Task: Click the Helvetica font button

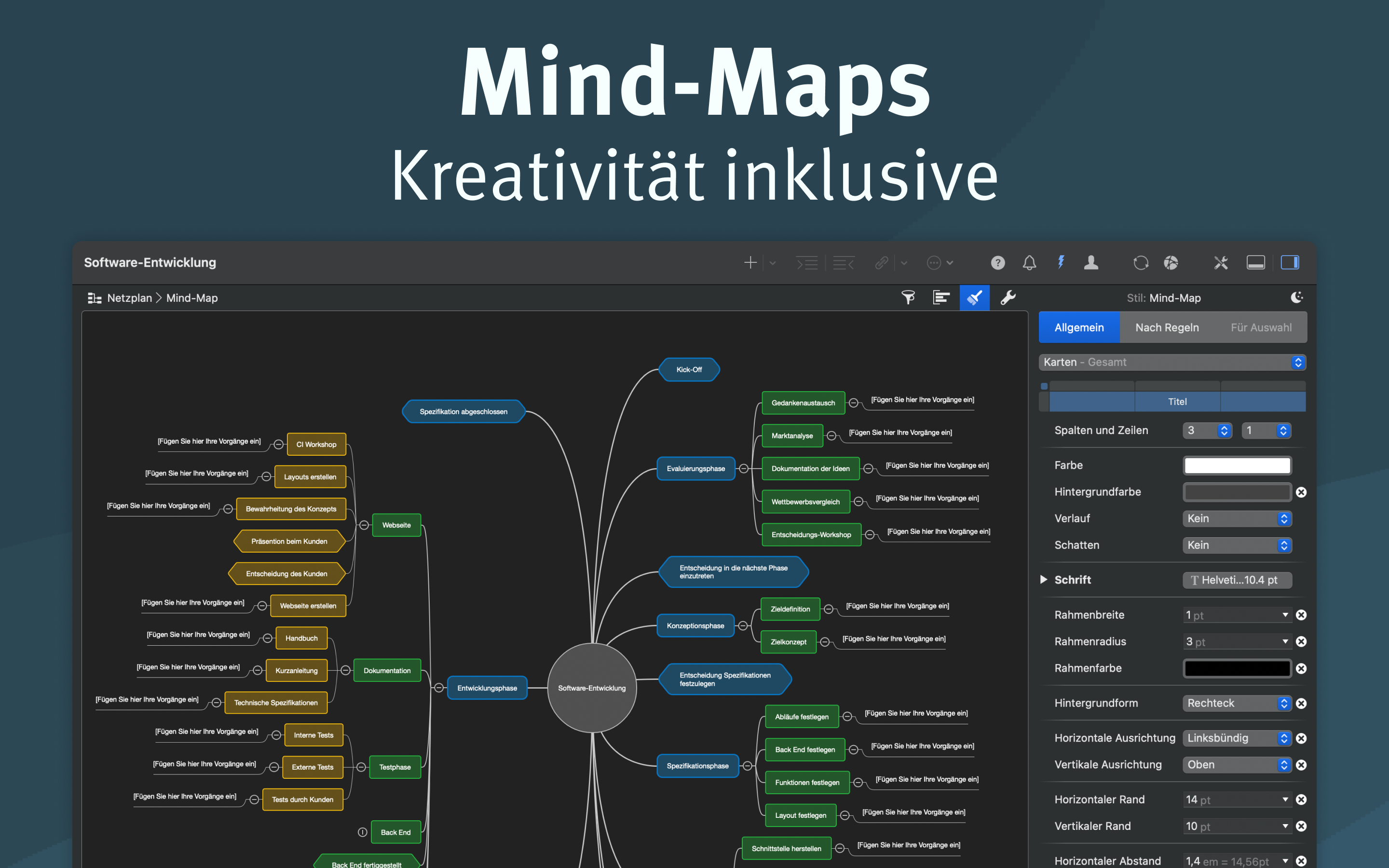Action: click(x=1237, y=580)
